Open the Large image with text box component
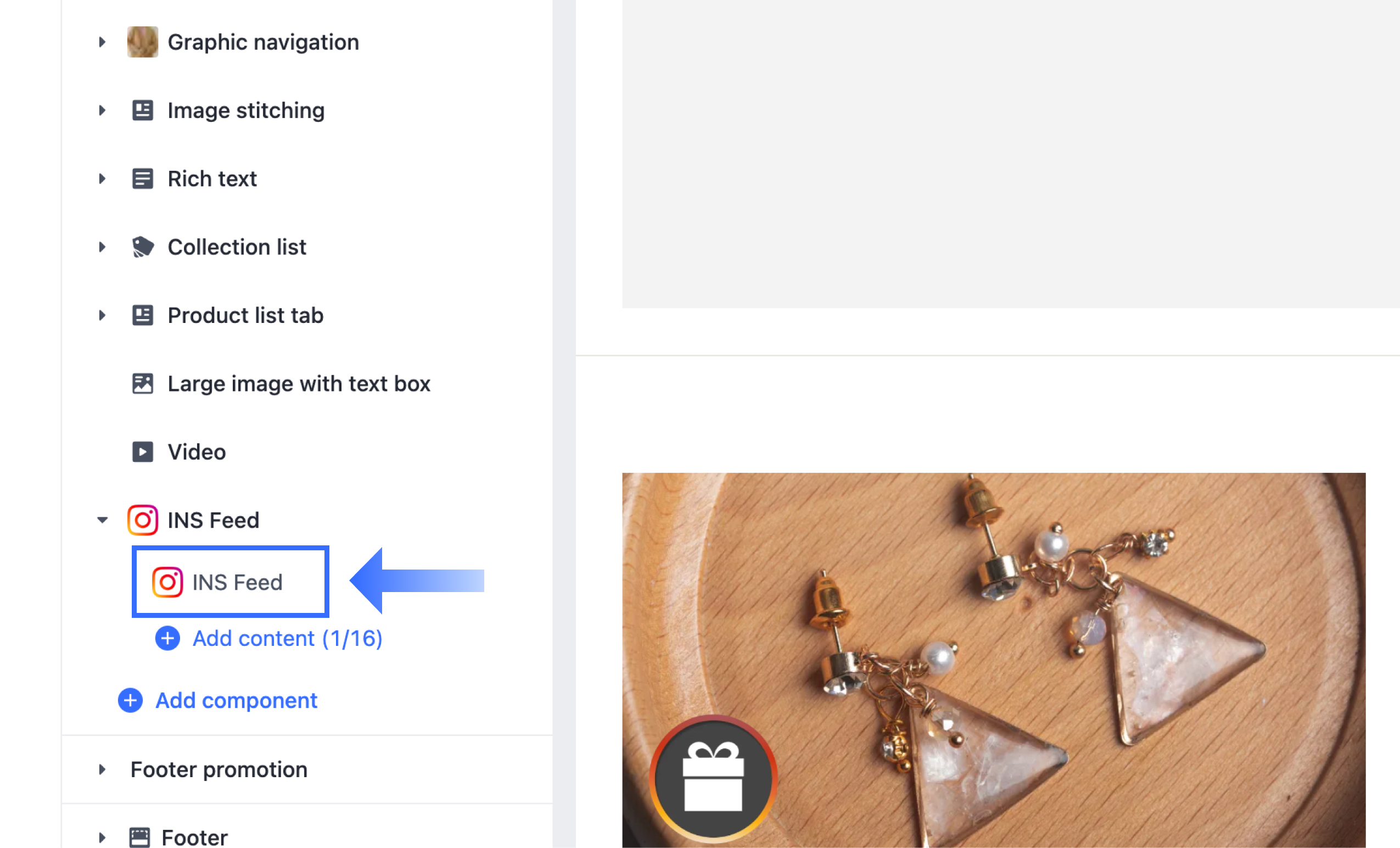Image resolution: width=1400 pixels, height=848 pixels. 299,384
